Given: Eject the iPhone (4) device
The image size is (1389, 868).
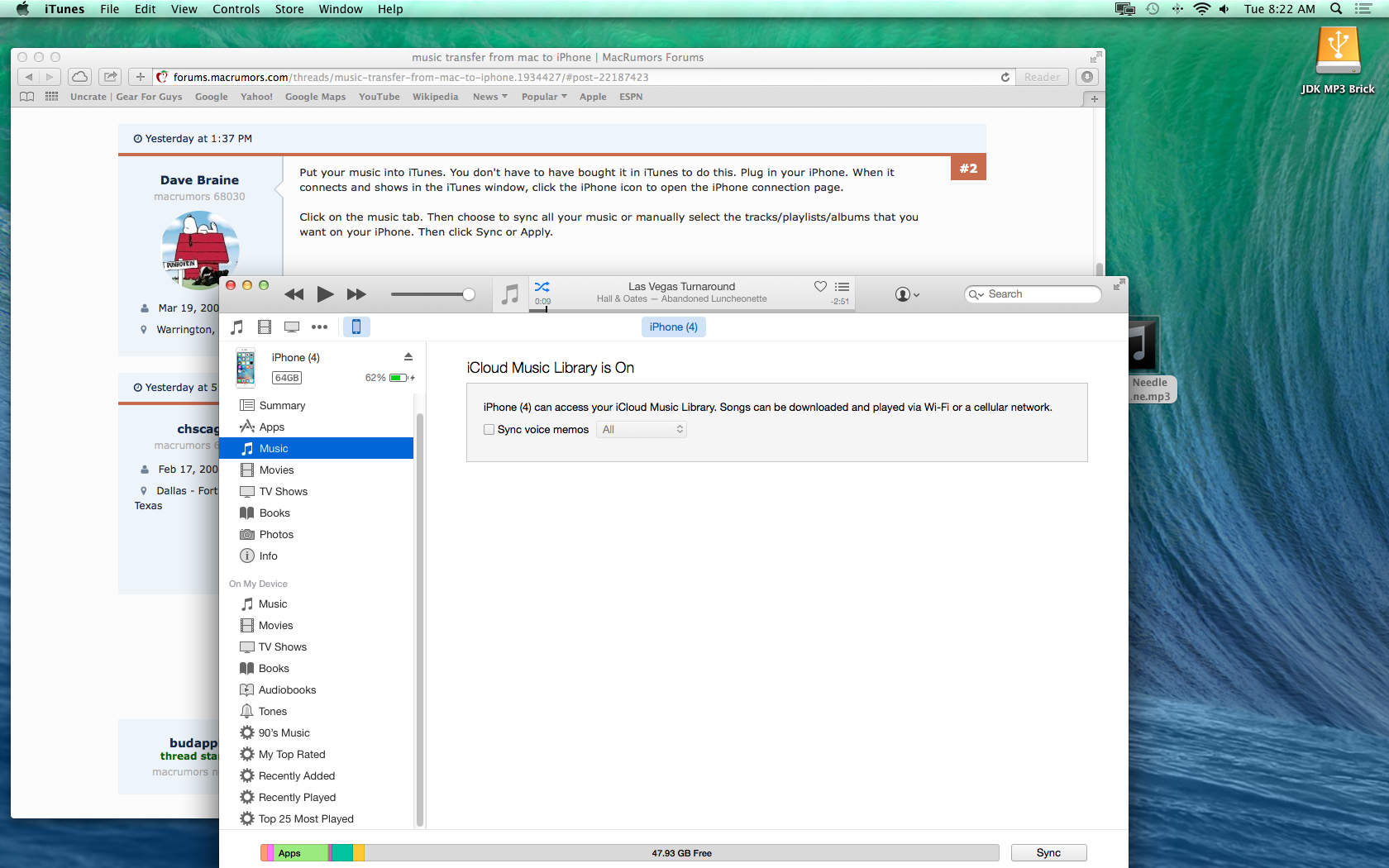Looking at the screenshot, I should [408, 357].
